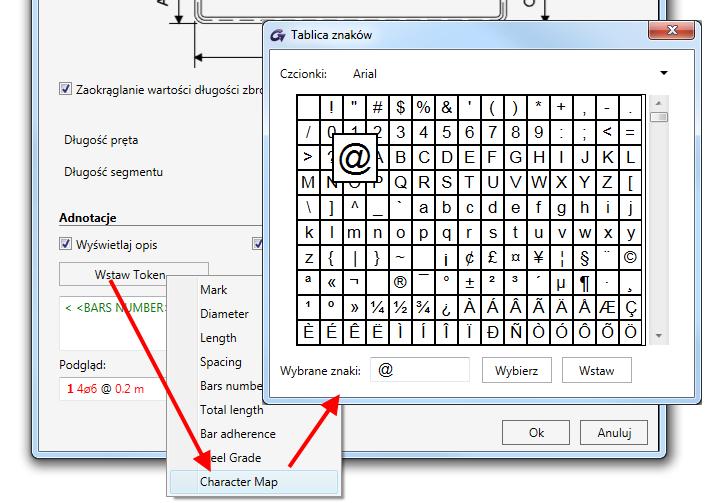Select Diameter from token menu
The image size is (719, 503).
tap(224, 314)
